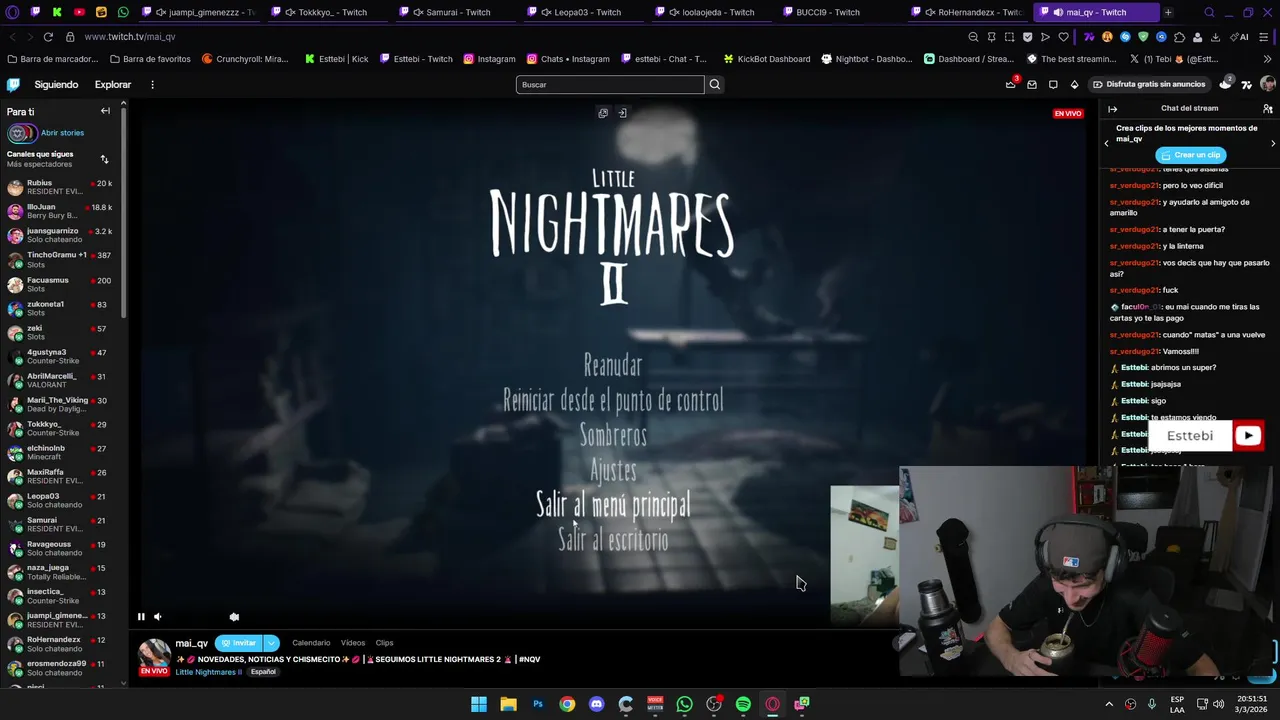
Task: Open the Siguiendo page
Action: tap(56, 85)
